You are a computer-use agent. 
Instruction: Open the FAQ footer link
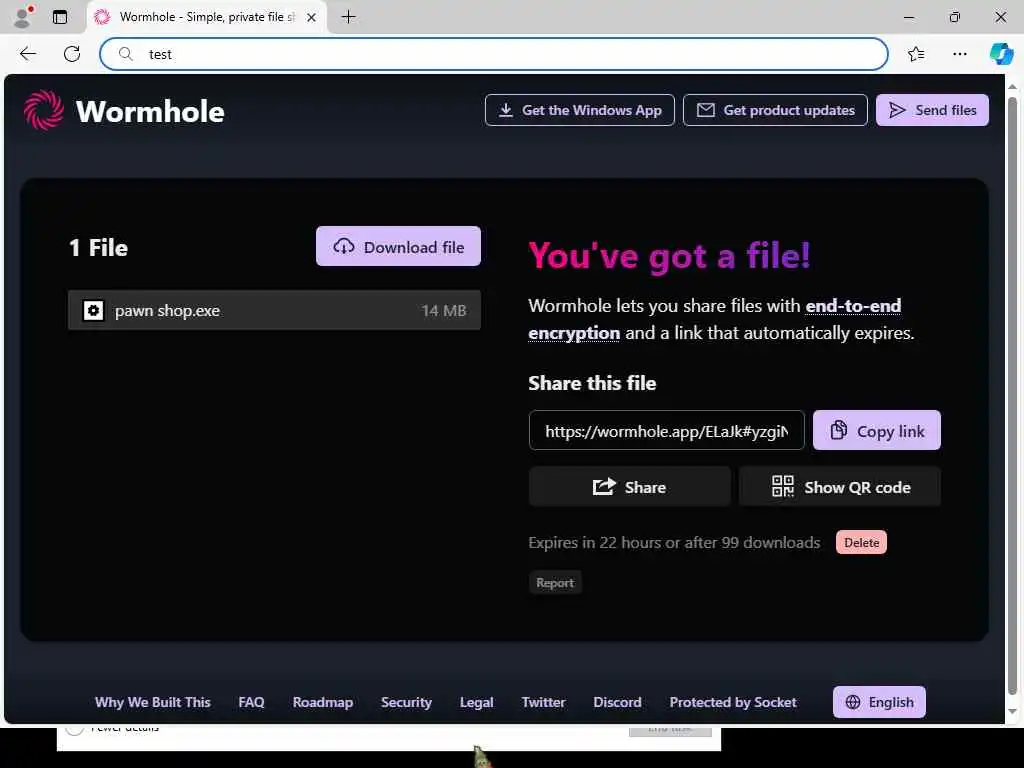pyautogui.click(x=251, y=702)
